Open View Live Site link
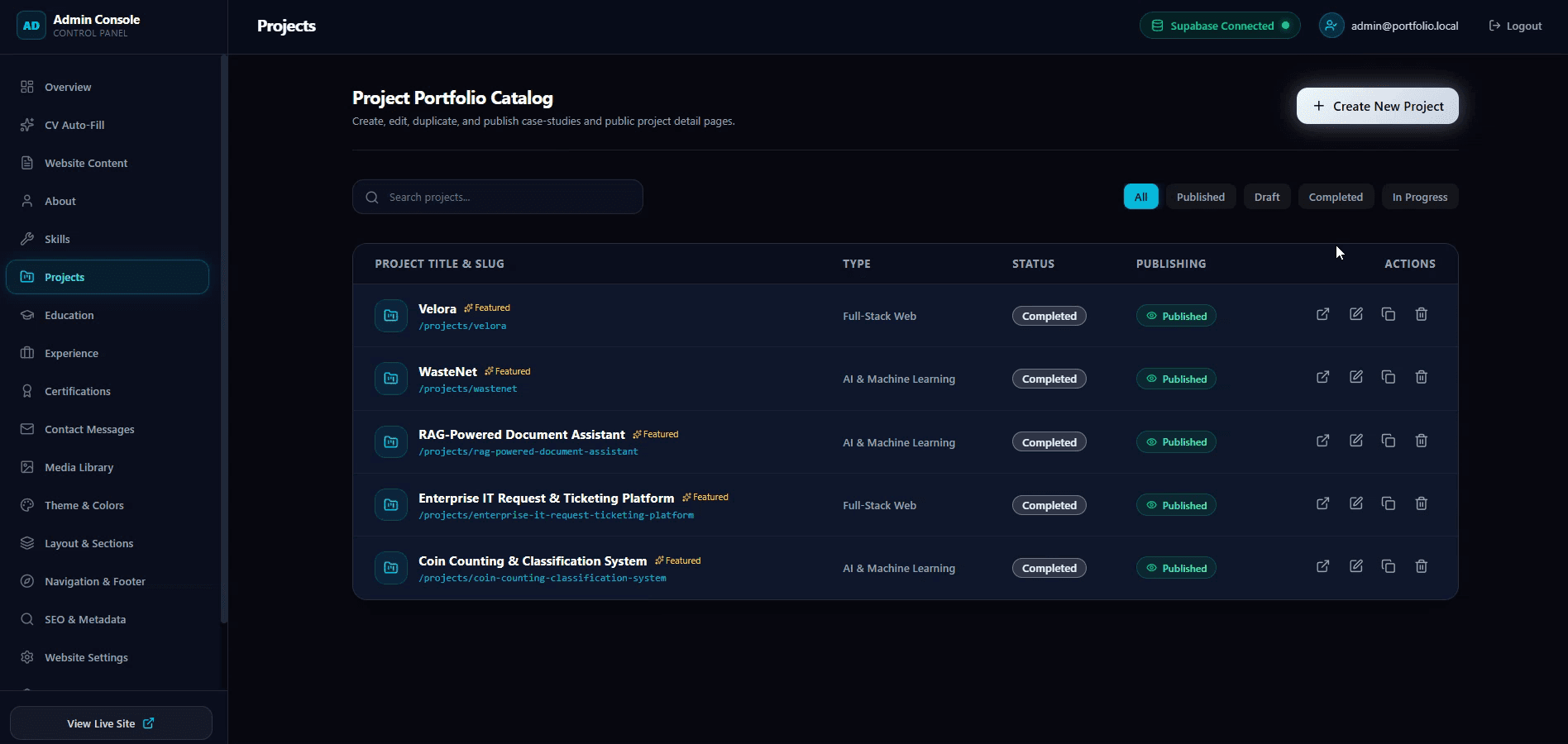This screenshot has height=744, width=1568. pyautogui.click(x=111, y=723)
